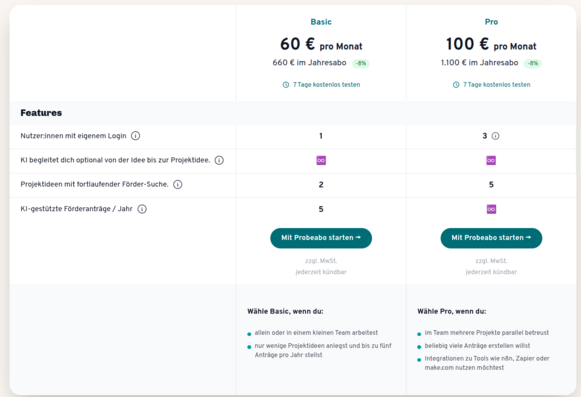Click the Basic plan title

[x=321, y=22]
